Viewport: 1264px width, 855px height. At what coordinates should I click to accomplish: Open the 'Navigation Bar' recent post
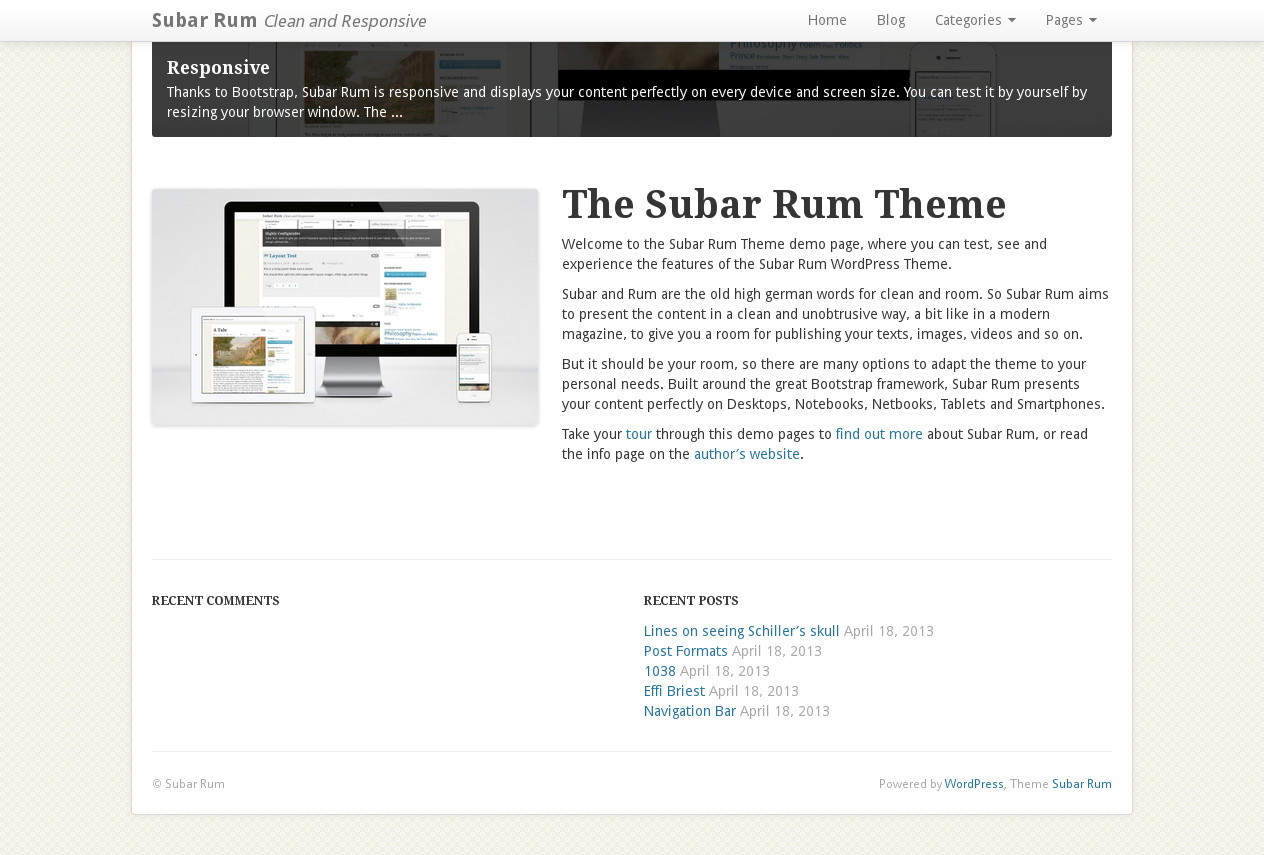click(690, 711)
